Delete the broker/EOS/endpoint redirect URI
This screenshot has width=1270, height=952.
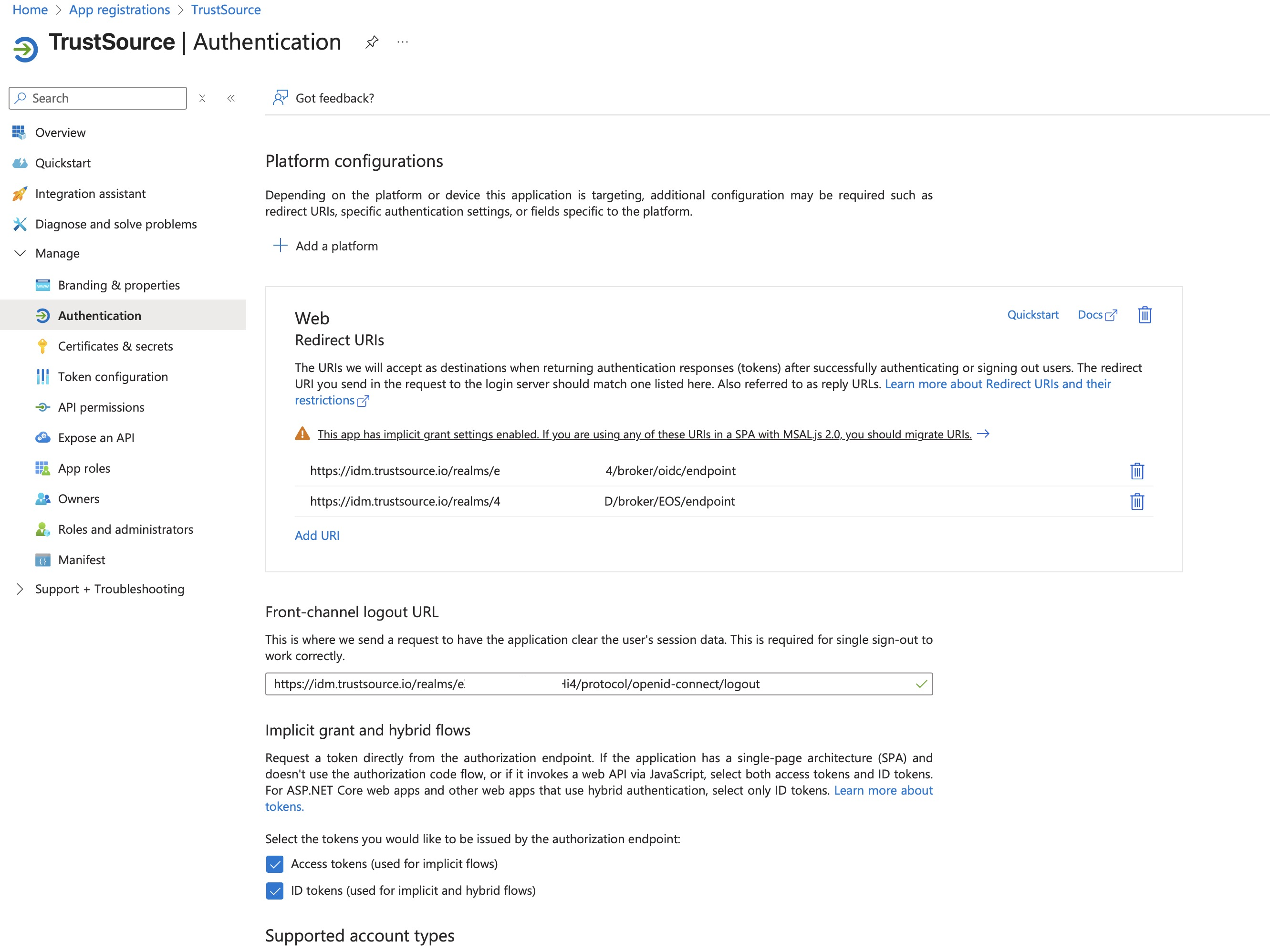click(1137, 501)
